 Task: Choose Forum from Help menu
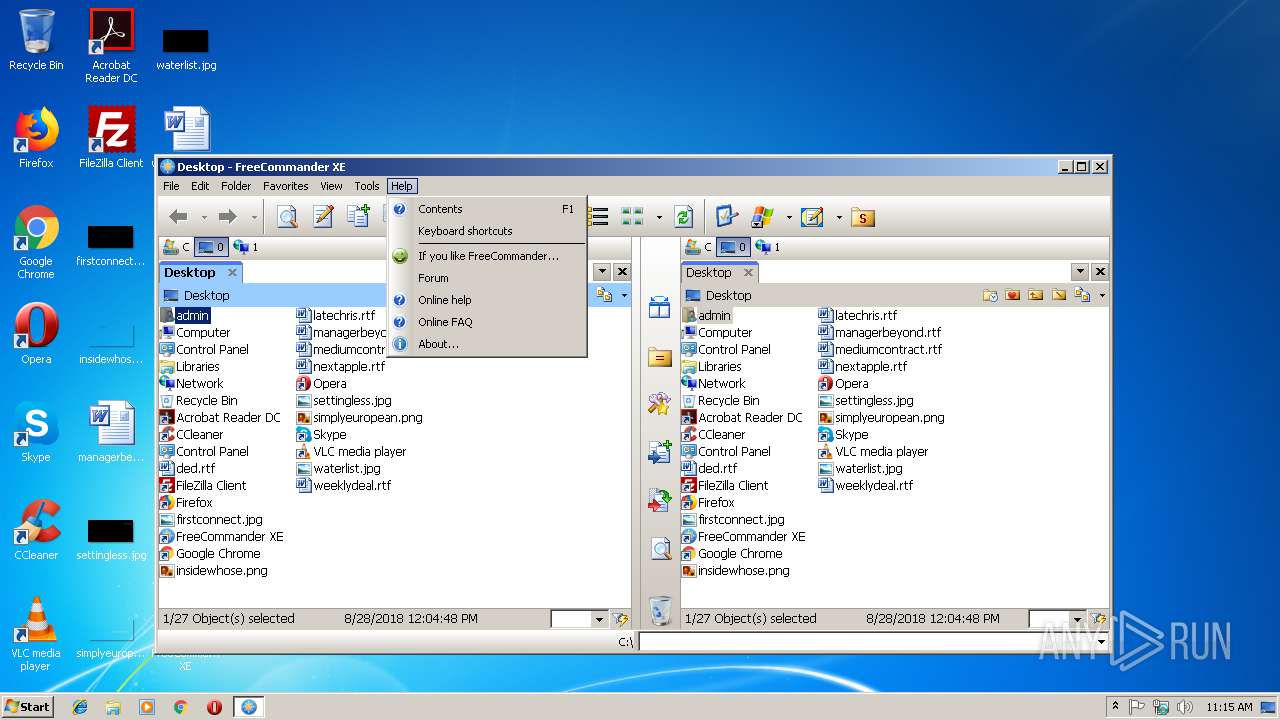click(x=487, y=278)
